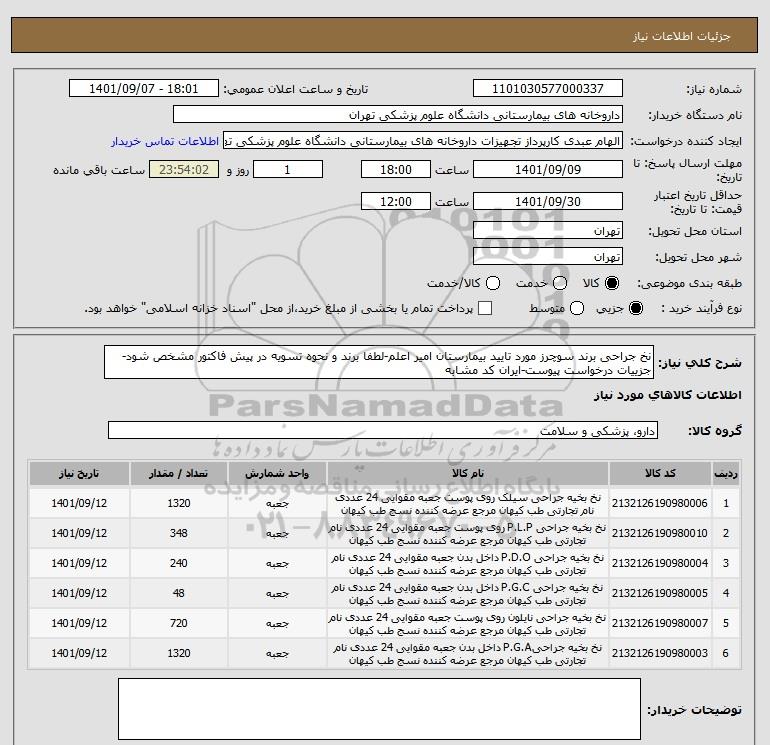Click the شرح کلی نیاز description box

click(379, 362)
